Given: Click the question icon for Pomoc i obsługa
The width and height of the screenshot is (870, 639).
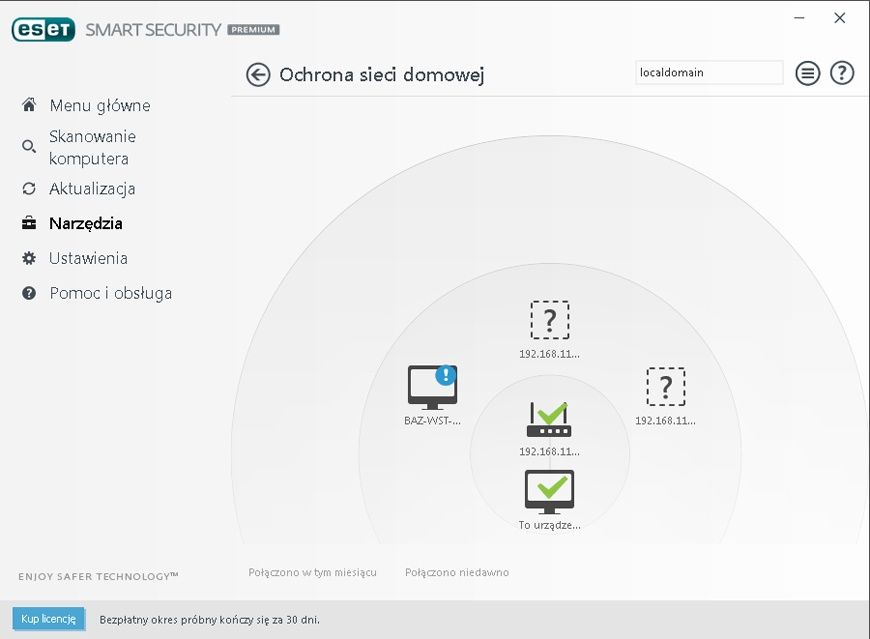Looking at the screenshot, I should pos(29,293).
